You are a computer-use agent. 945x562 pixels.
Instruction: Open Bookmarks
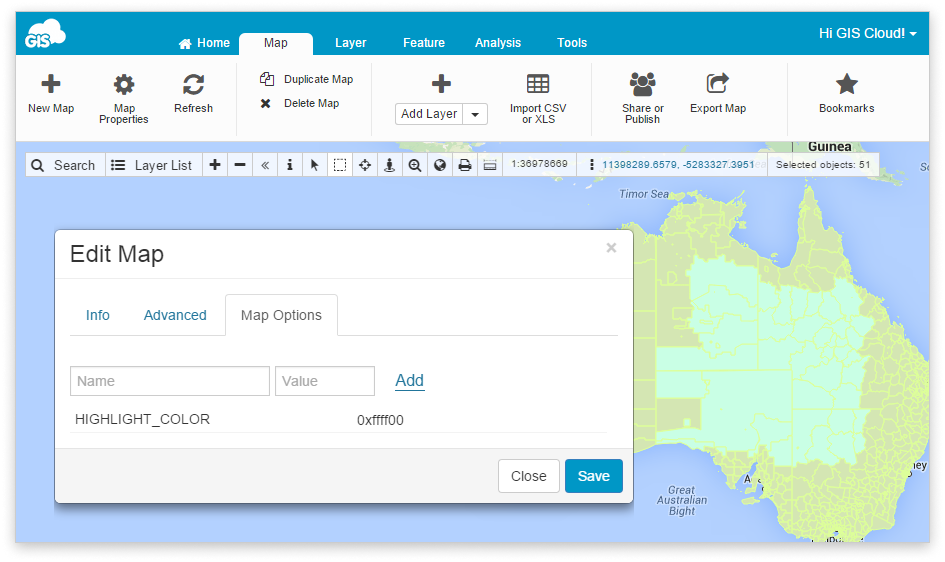pyautogui.click(x=846, y=93)
